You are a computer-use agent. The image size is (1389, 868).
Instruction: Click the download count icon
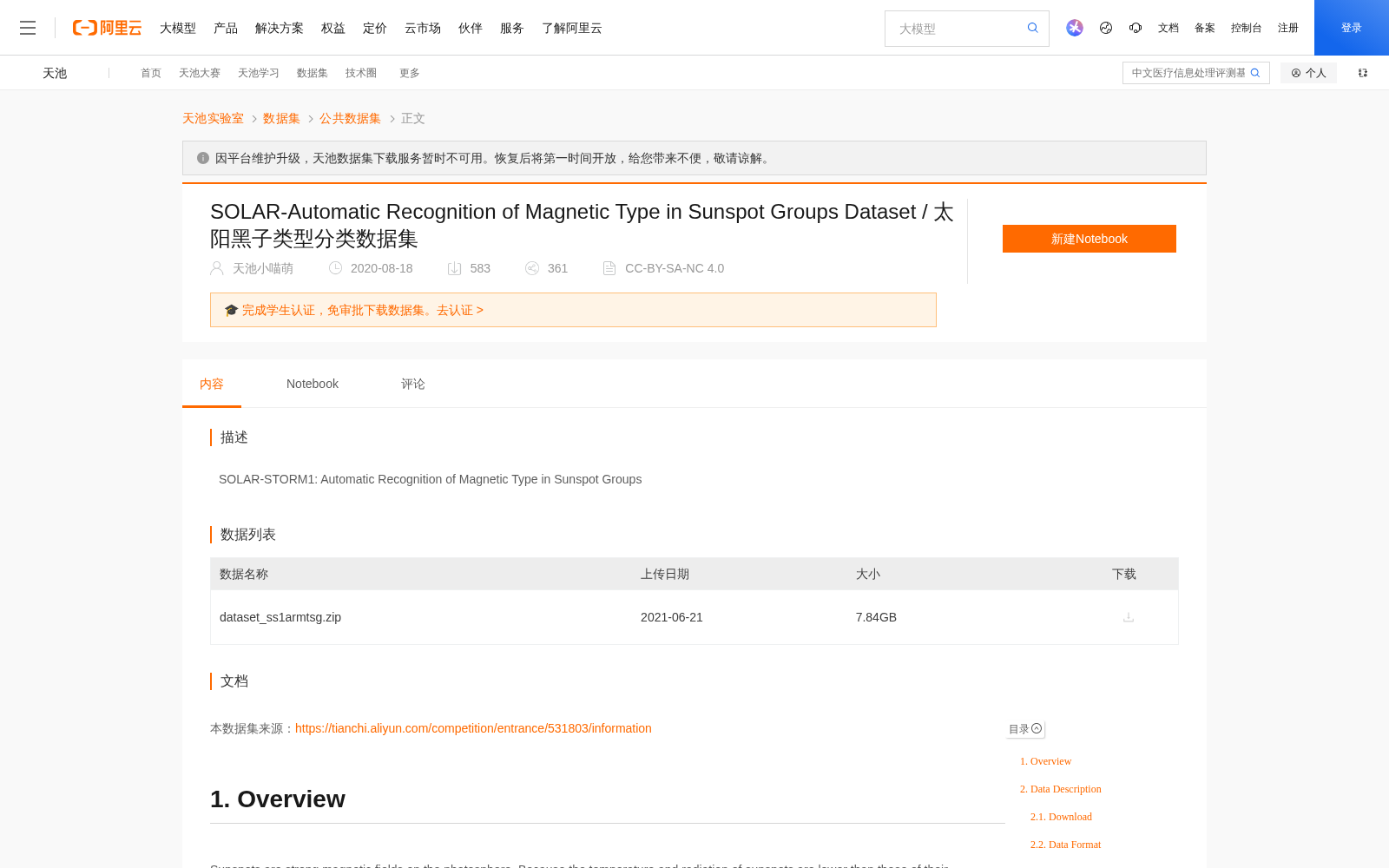click(x=454, y=268)
